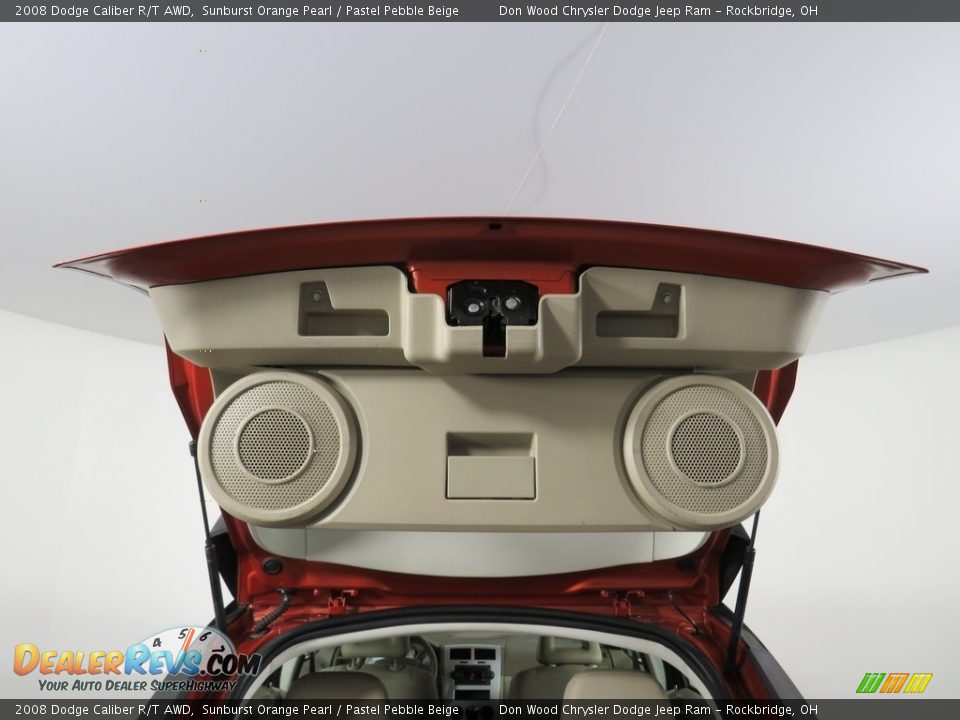
Task: Click the left pull-handle recess on the liftgate
Action: click(344, 322)
